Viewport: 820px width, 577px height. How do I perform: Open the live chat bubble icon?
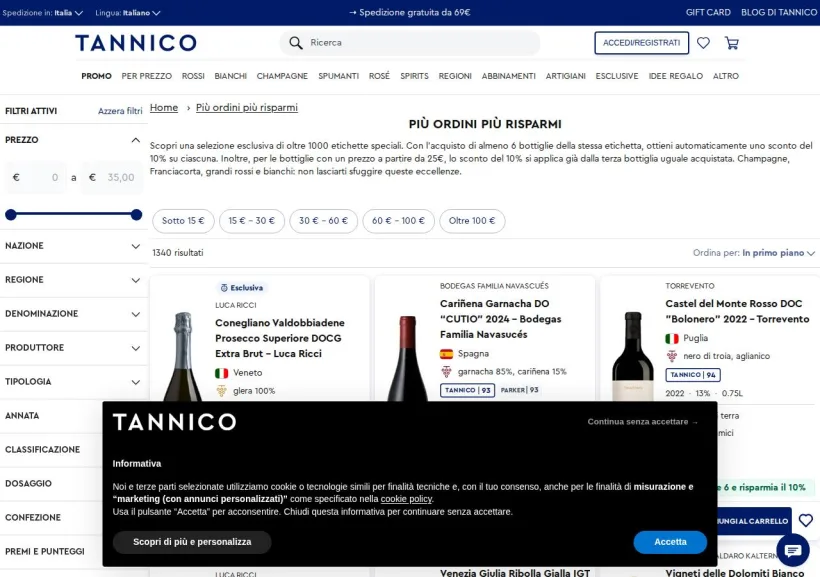793,550
